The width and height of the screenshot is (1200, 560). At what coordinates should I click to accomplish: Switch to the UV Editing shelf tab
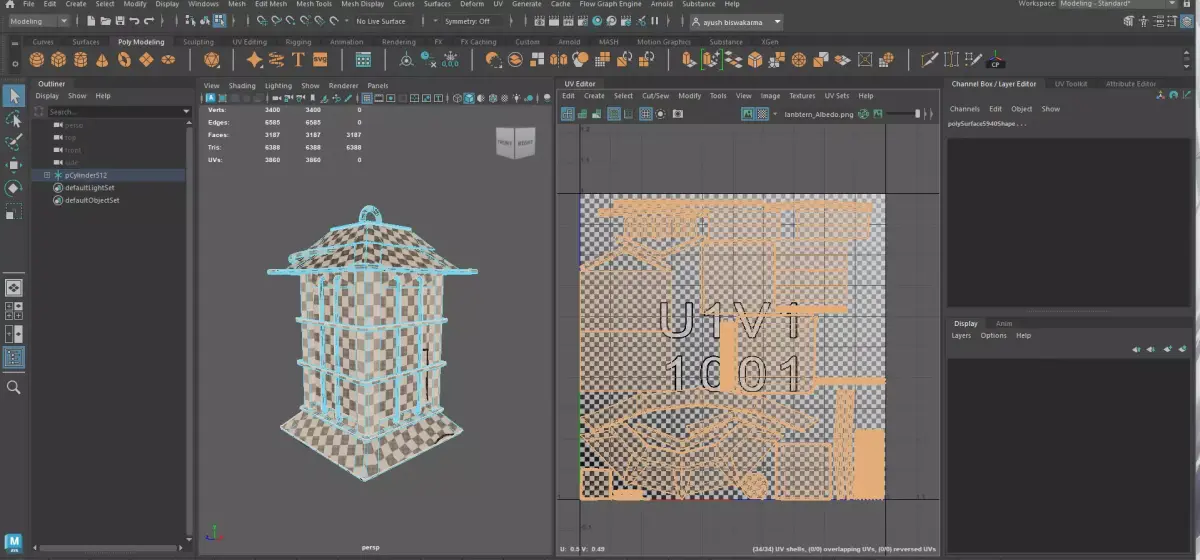[x=249, y=42]
